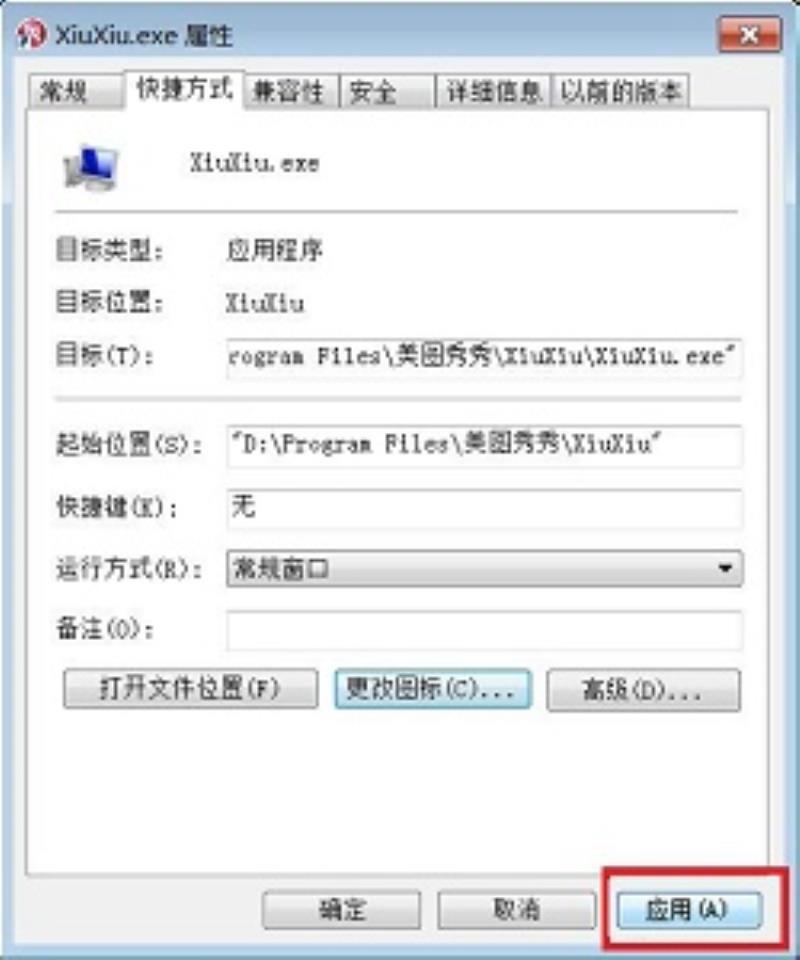Select the 快捷方式 tab
The height and width of the screenshot is (960, 800).
click(x=184, y=89)
